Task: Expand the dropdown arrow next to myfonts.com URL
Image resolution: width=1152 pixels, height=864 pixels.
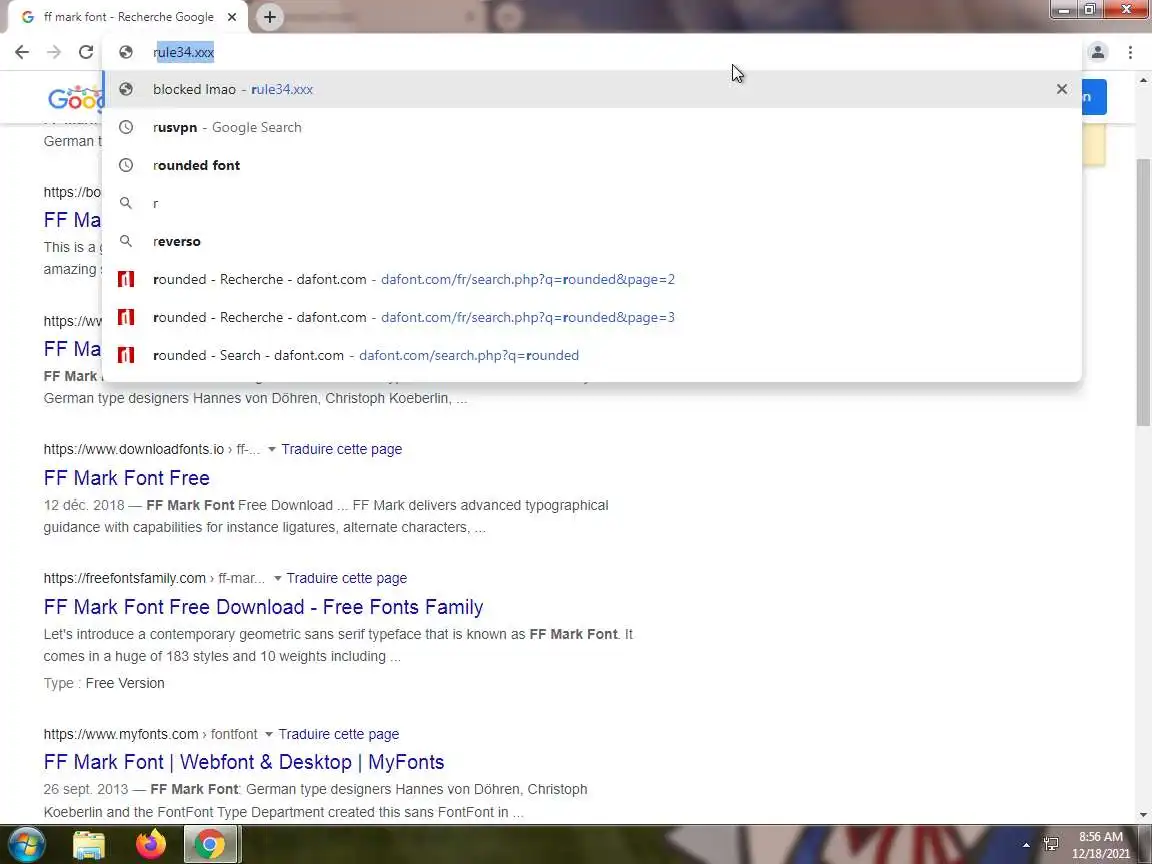Action: point(268,734)
